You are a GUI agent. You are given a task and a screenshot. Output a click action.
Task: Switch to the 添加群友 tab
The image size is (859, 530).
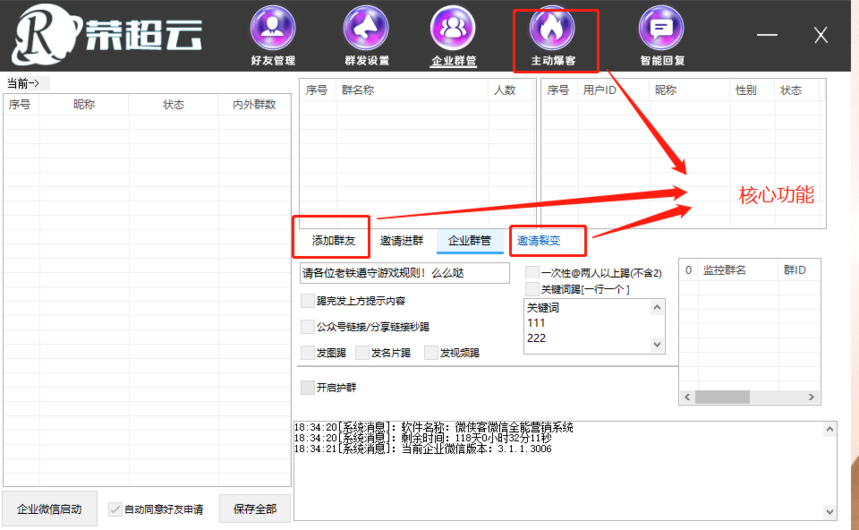333,241
